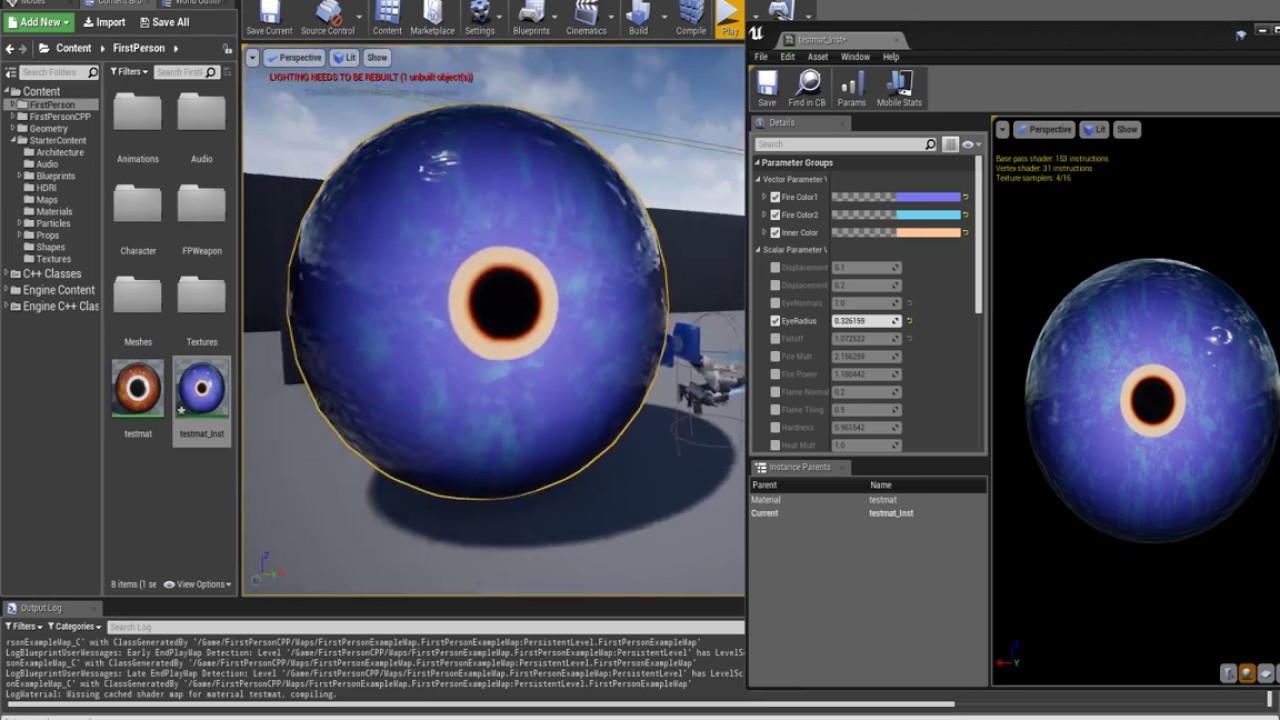Reset EyeRadius to default value
The image size is (1280, 720).
pyautogui.click(x=910, y=321)
